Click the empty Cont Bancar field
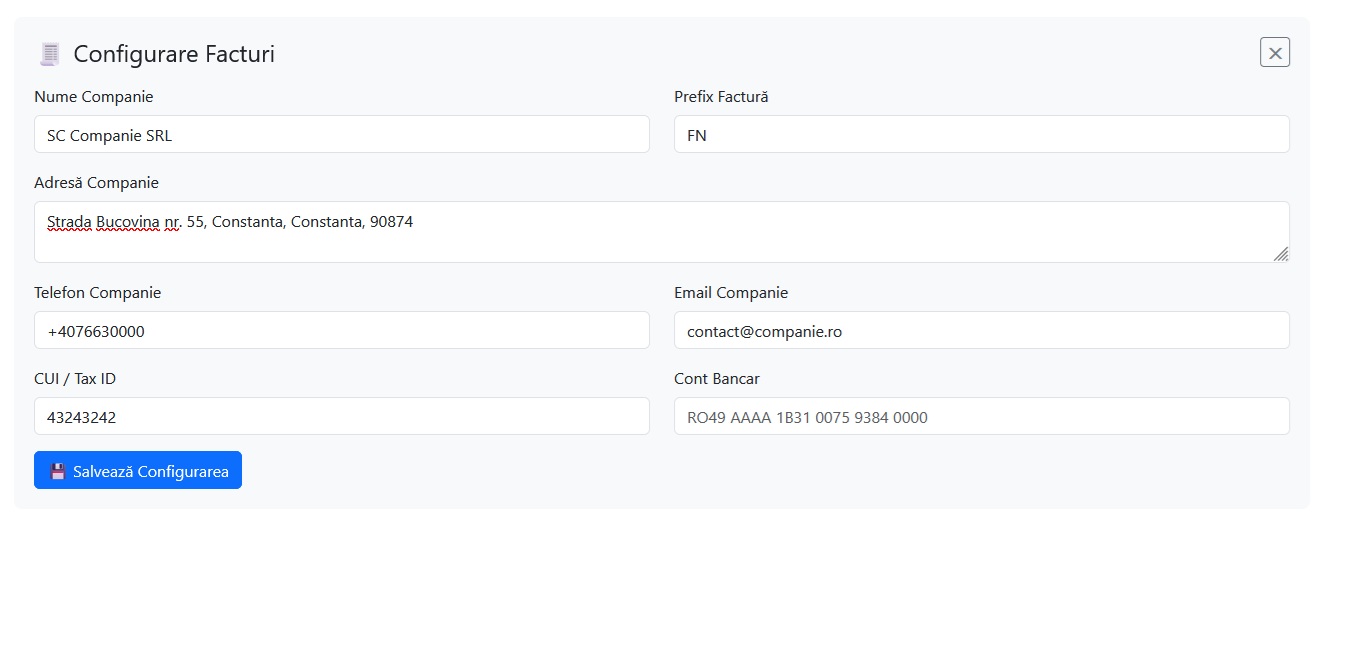 981,417
